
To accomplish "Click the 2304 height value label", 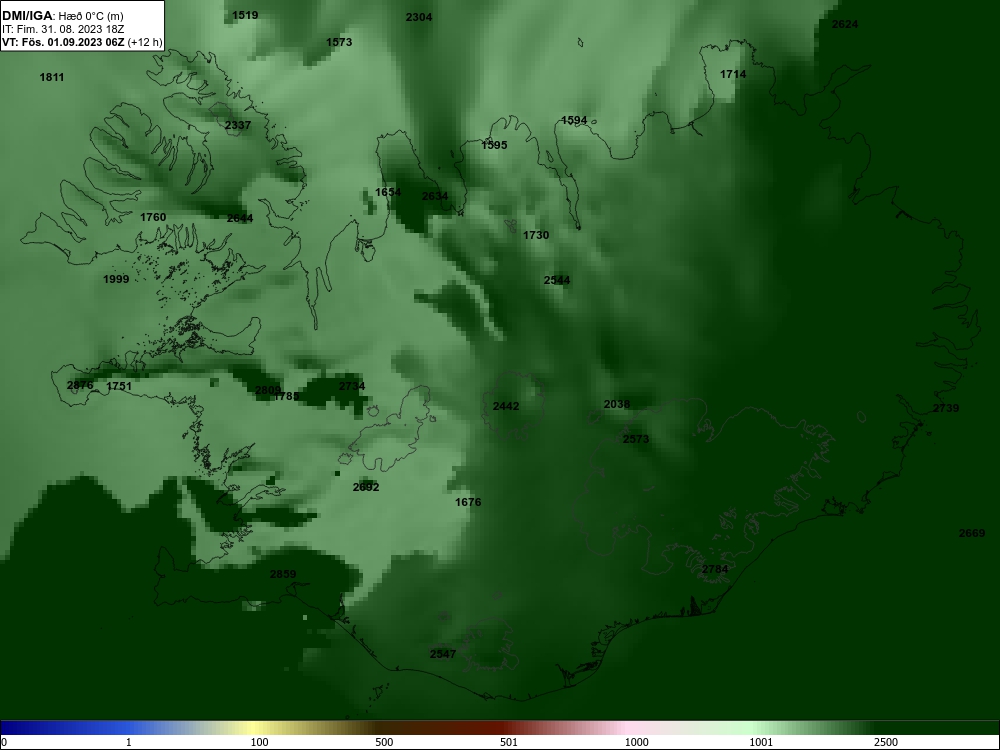I will pos(419,17).
